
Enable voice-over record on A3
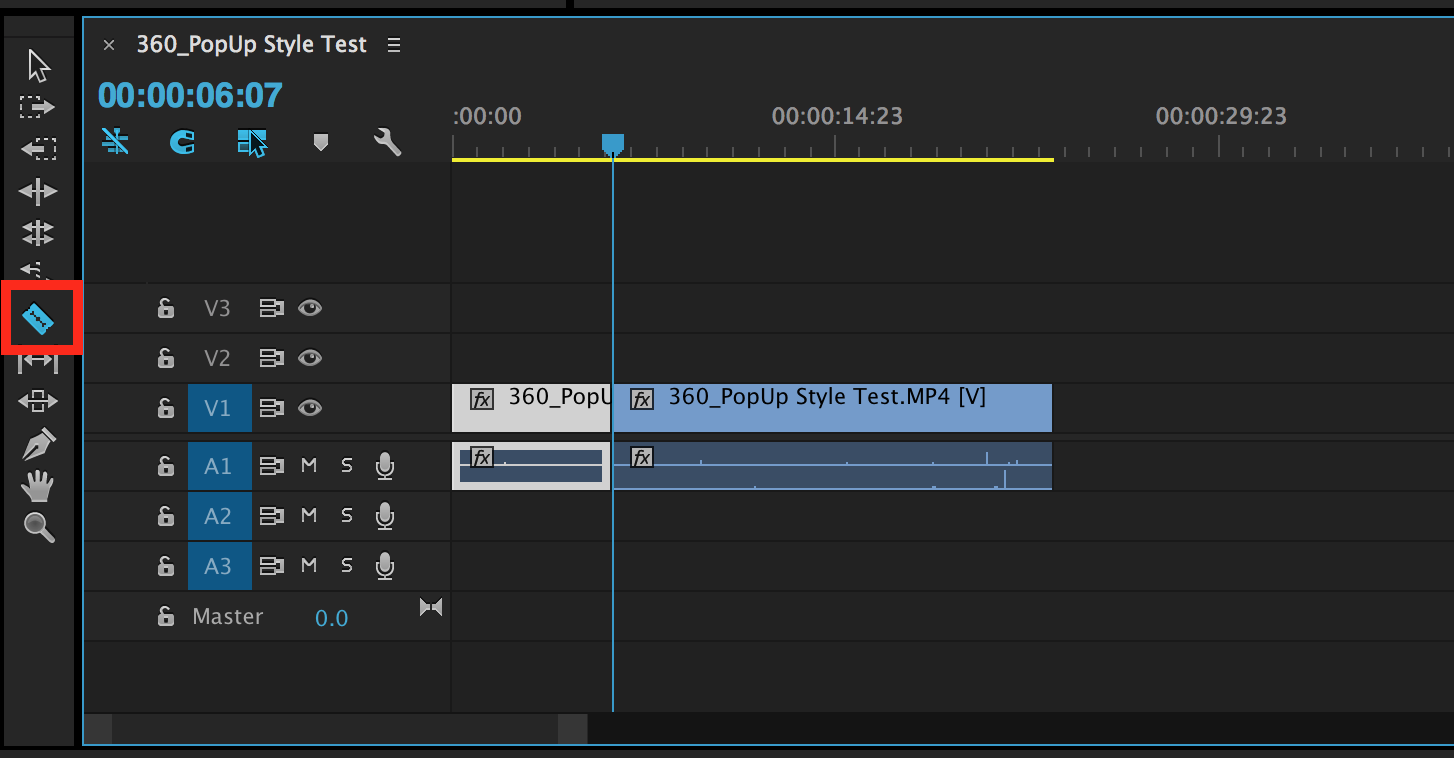click(x=384, y=566)
